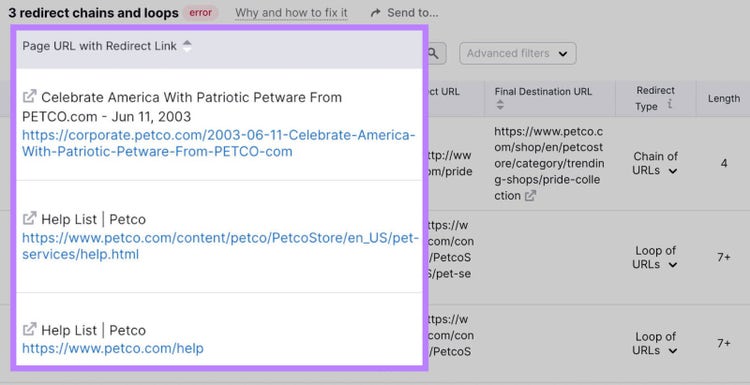Click the Celebrate America With Patriotic Petware title
This screenshot has width=750, height=385.
[x=182, y=107]
